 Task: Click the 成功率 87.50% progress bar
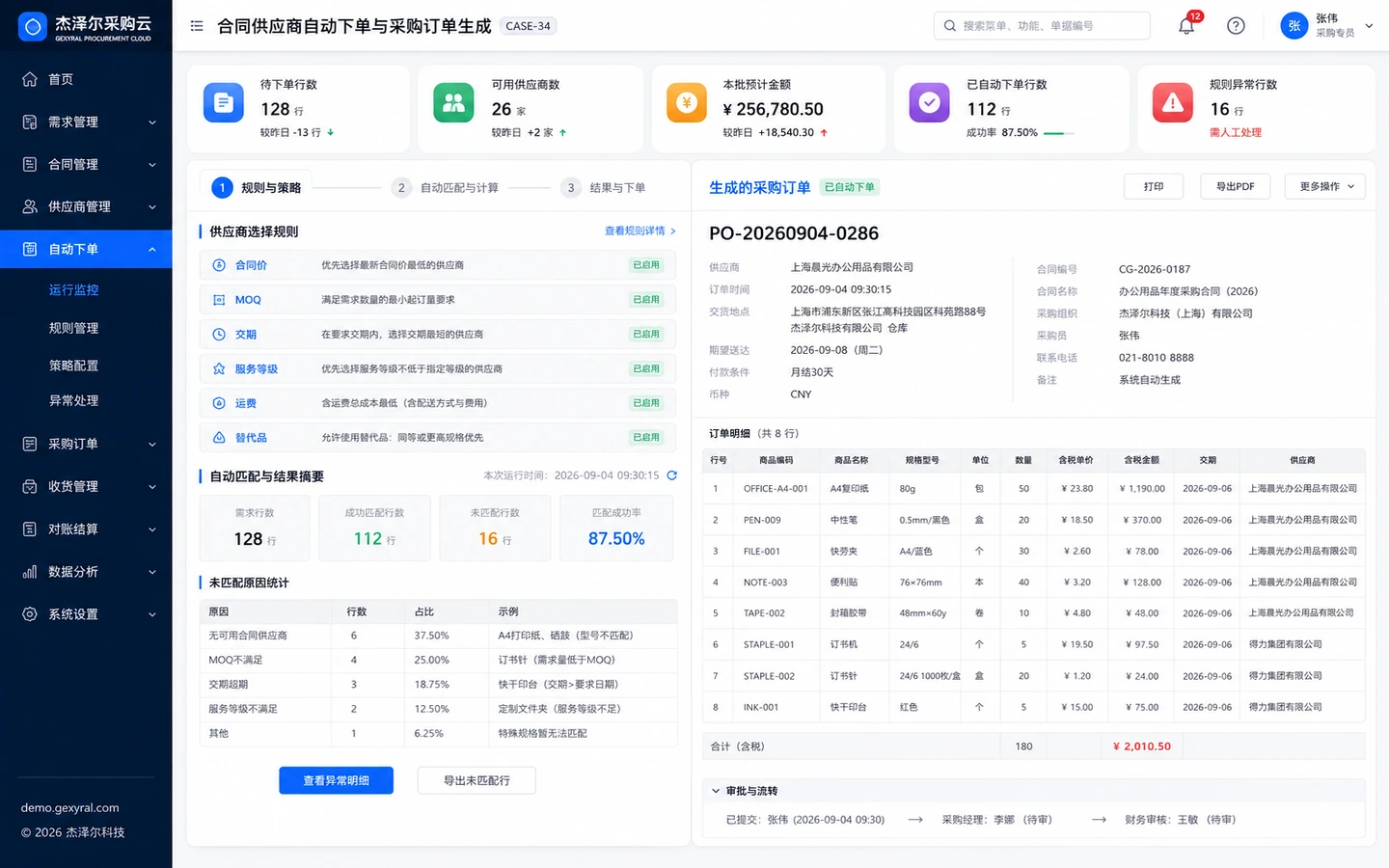1058,133
